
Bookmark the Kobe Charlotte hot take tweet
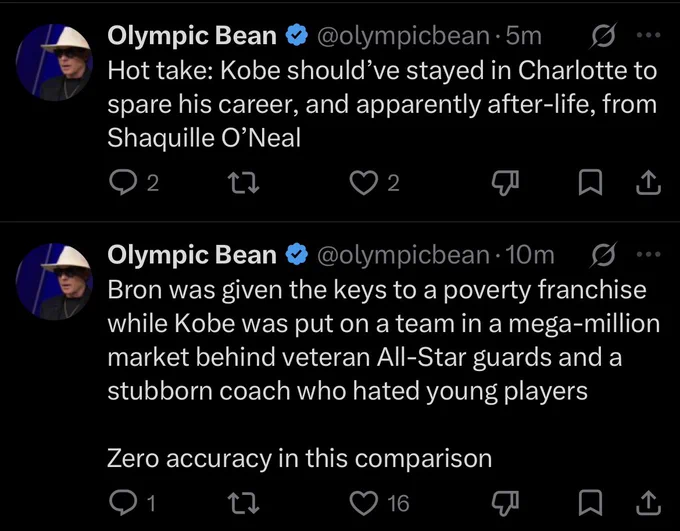[x=590, y=183]
